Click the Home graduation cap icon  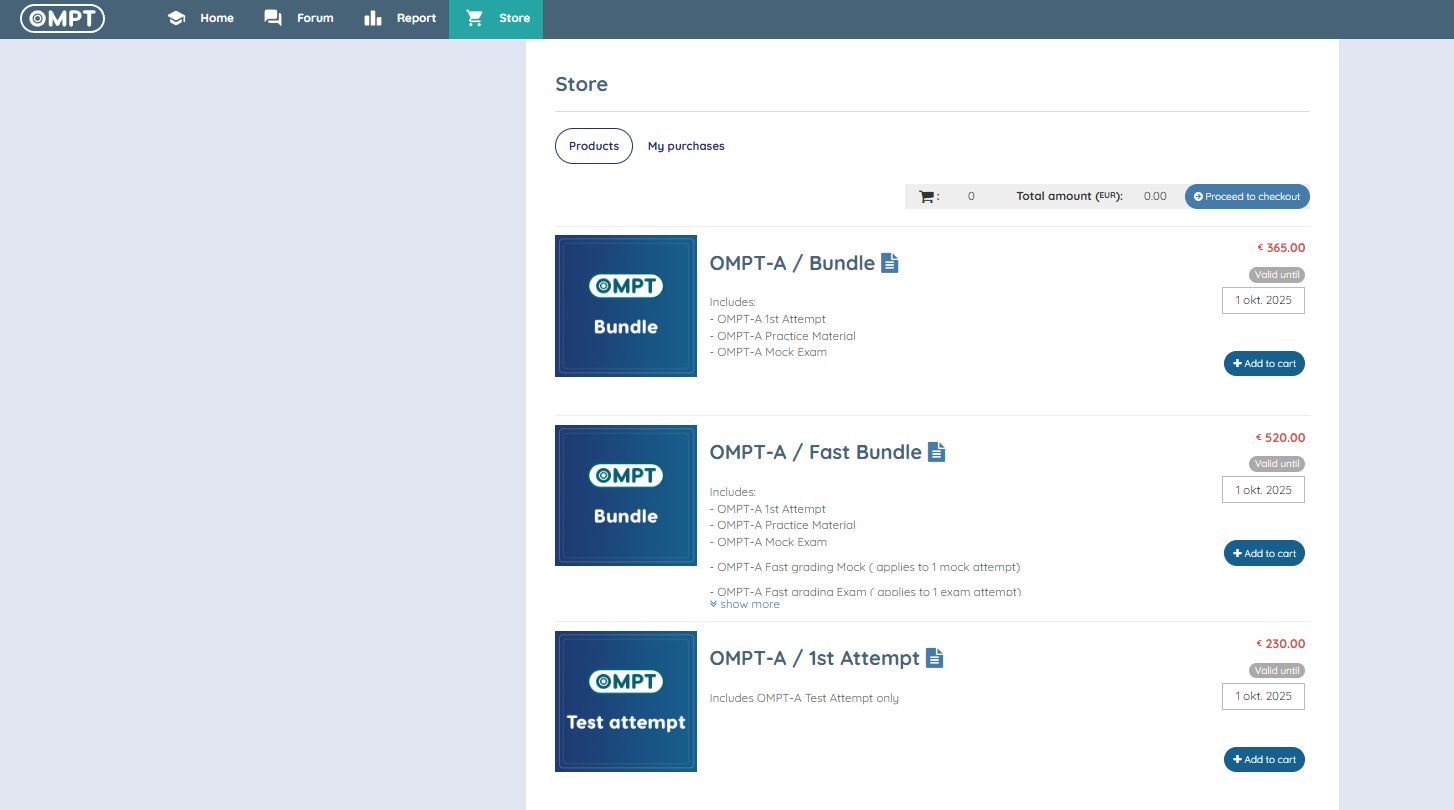coord(176,18)
